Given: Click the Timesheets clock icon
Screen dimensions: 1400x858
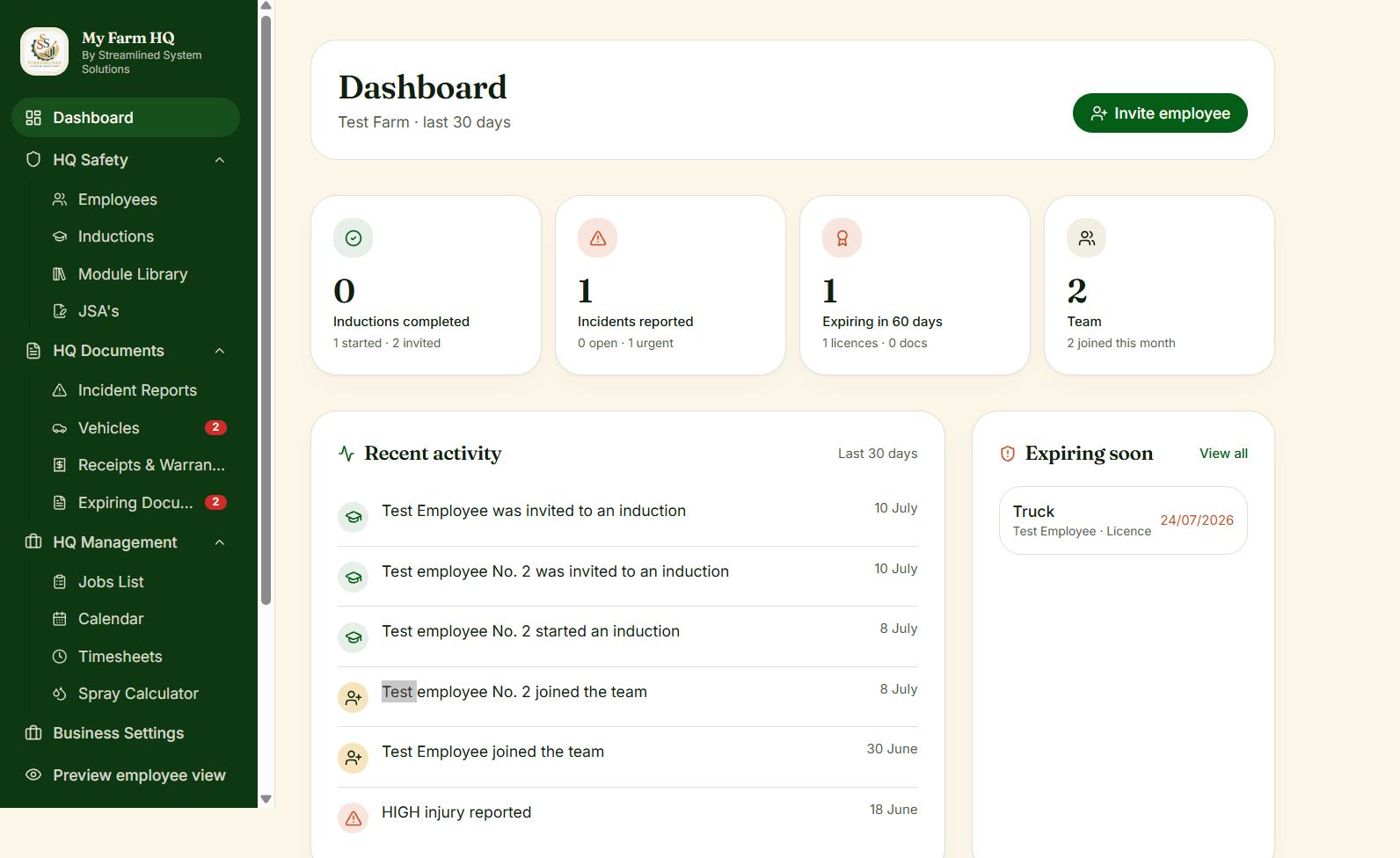Looking at the screenshot, I should coord(60,657).
